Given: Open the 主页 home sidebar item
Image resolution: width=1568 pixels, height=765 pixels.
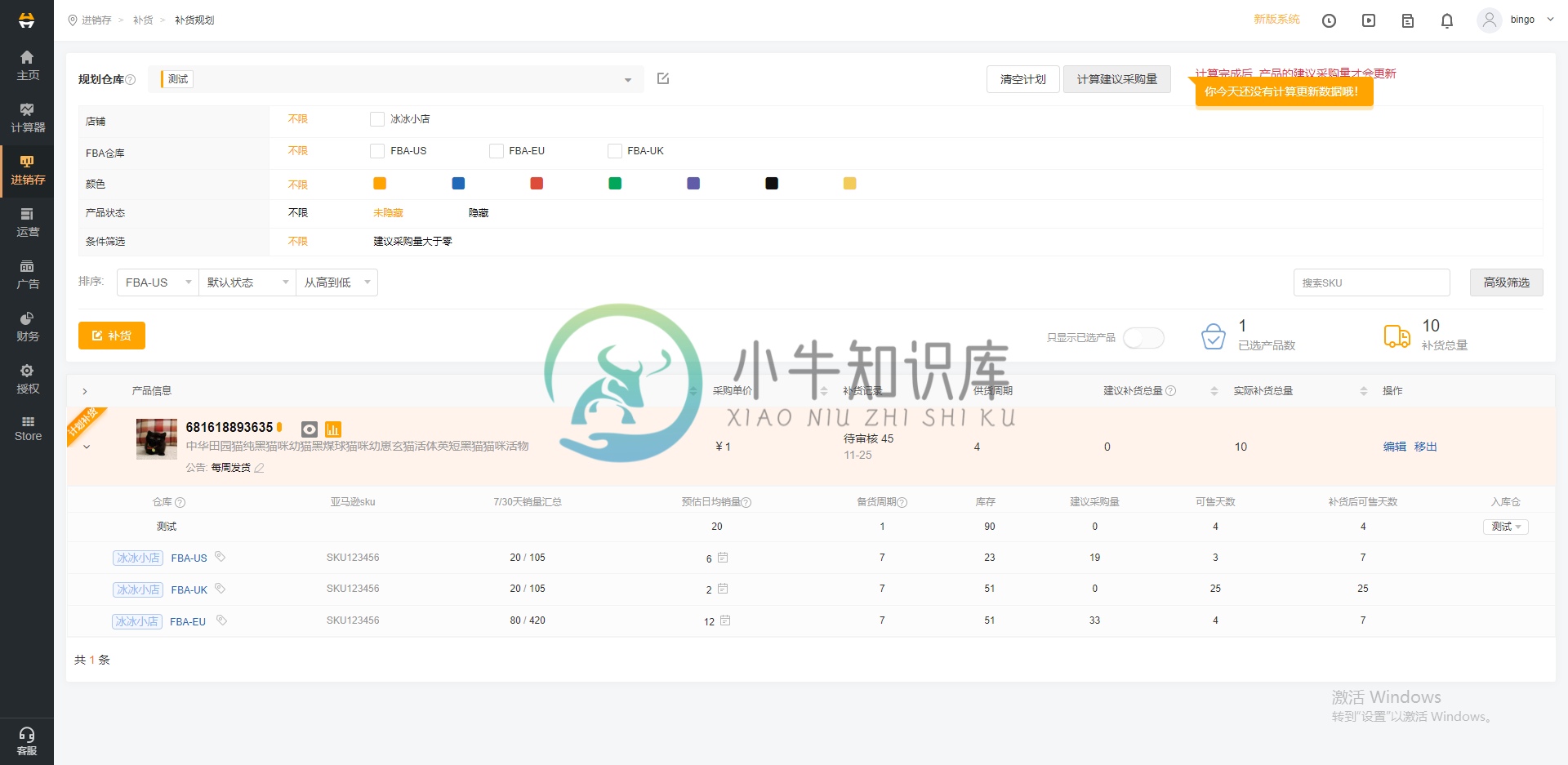Looking at the screenshot, I should pos(27,66).
